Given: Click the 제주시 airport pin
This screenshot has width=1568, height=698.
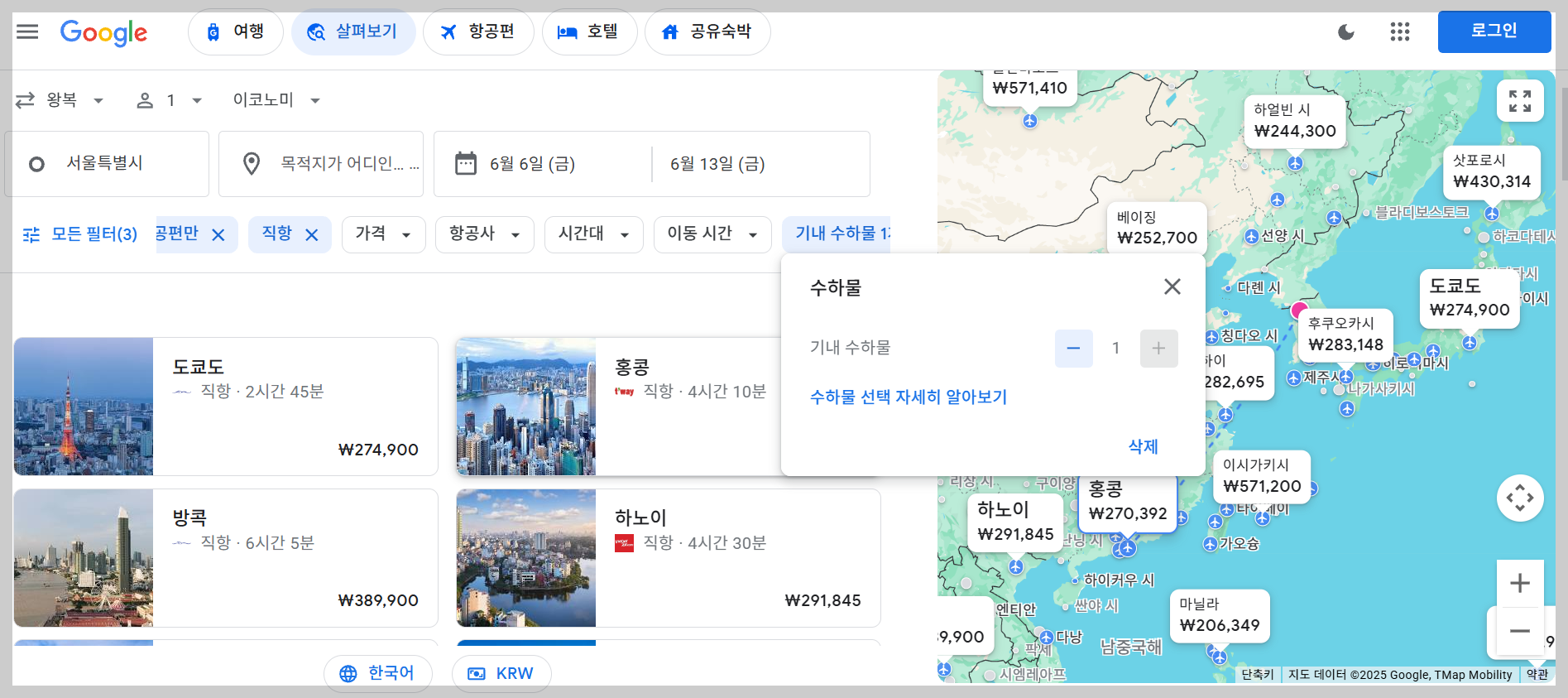Looking at the screenshot, I should (x=1293, y=378).
